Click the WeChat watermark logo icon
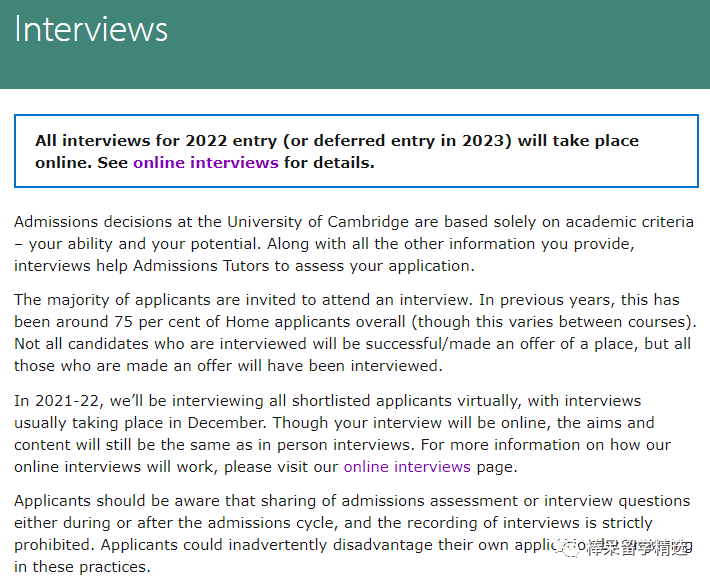710x578 pixels. (x=569, y=548)
